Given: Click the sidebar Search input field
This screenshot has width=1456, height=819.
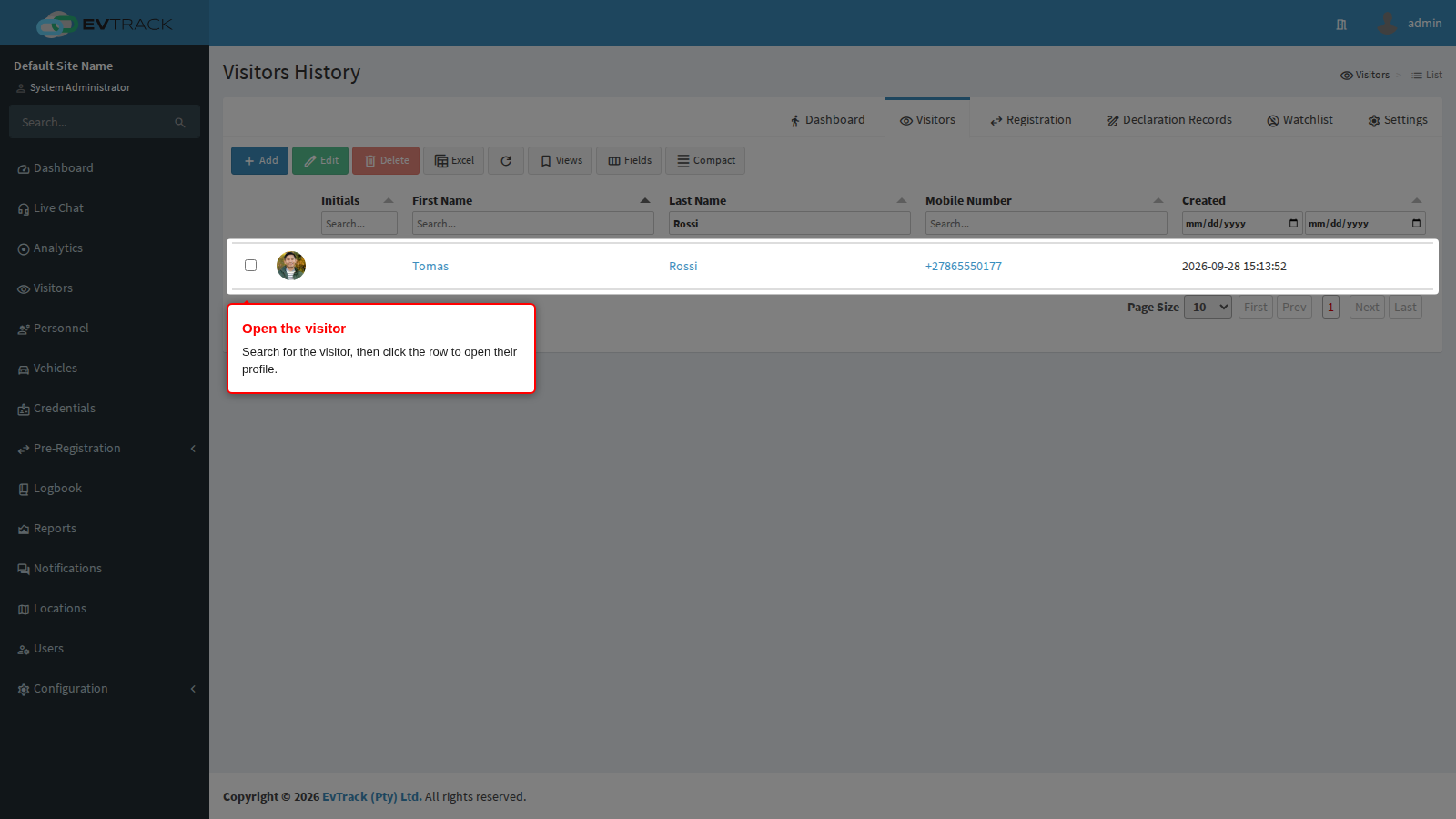Looking at the screenshot, I should [91, 122].
